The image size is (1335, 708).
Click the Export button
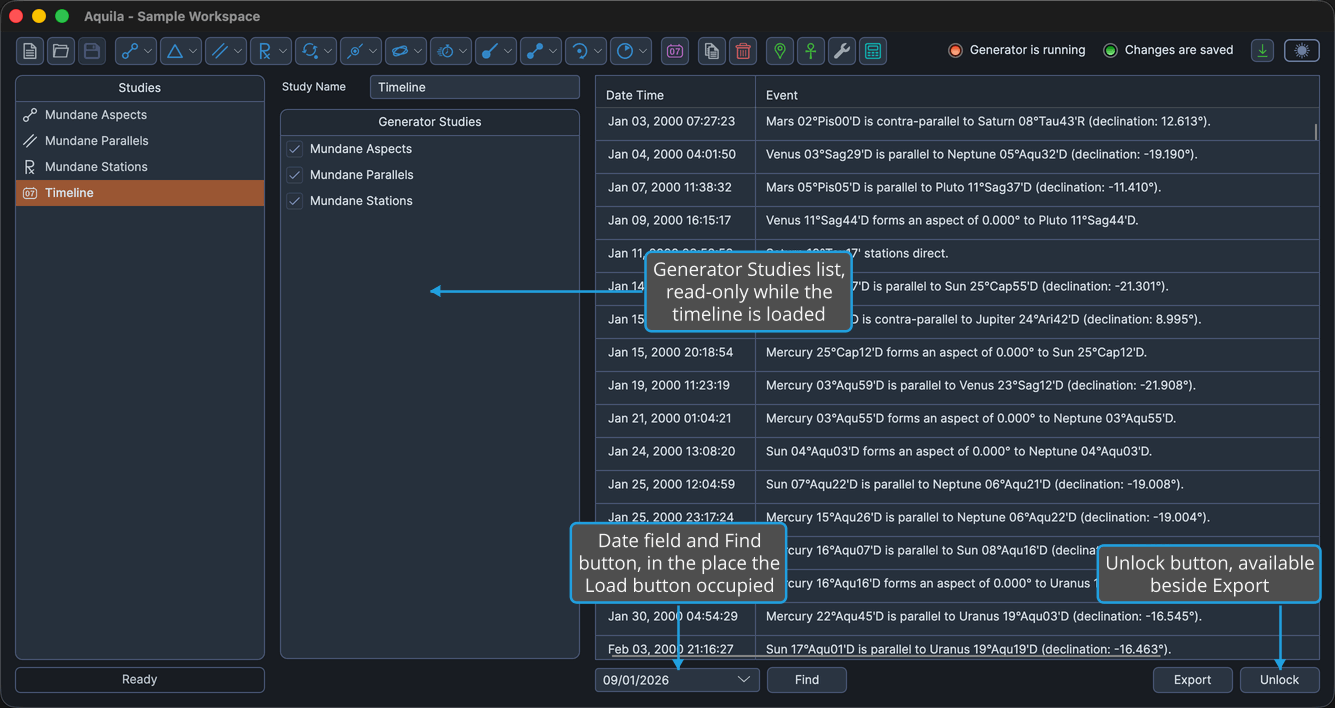1192,680
